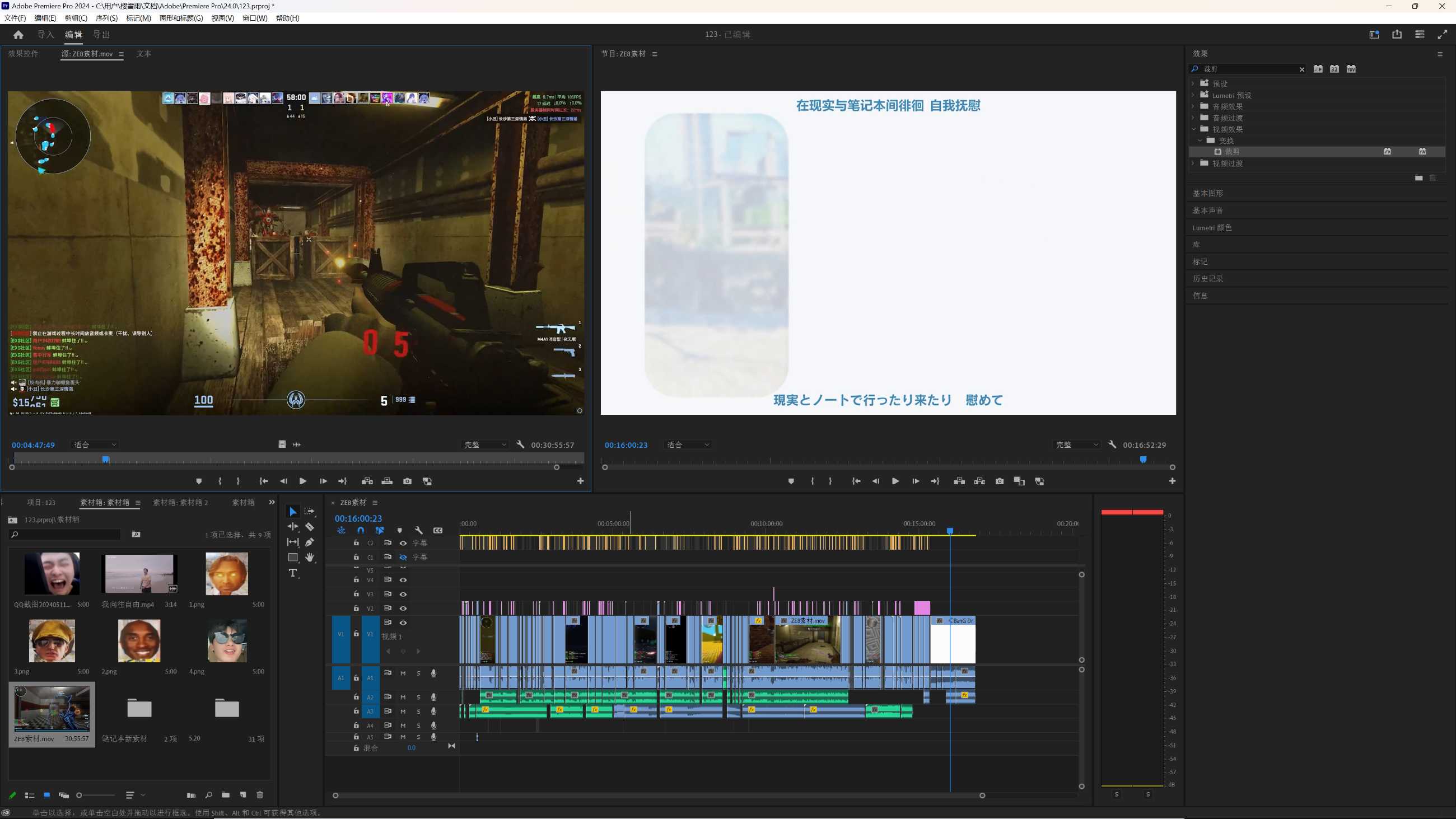Select the Razor tool

tap(309, 527)
